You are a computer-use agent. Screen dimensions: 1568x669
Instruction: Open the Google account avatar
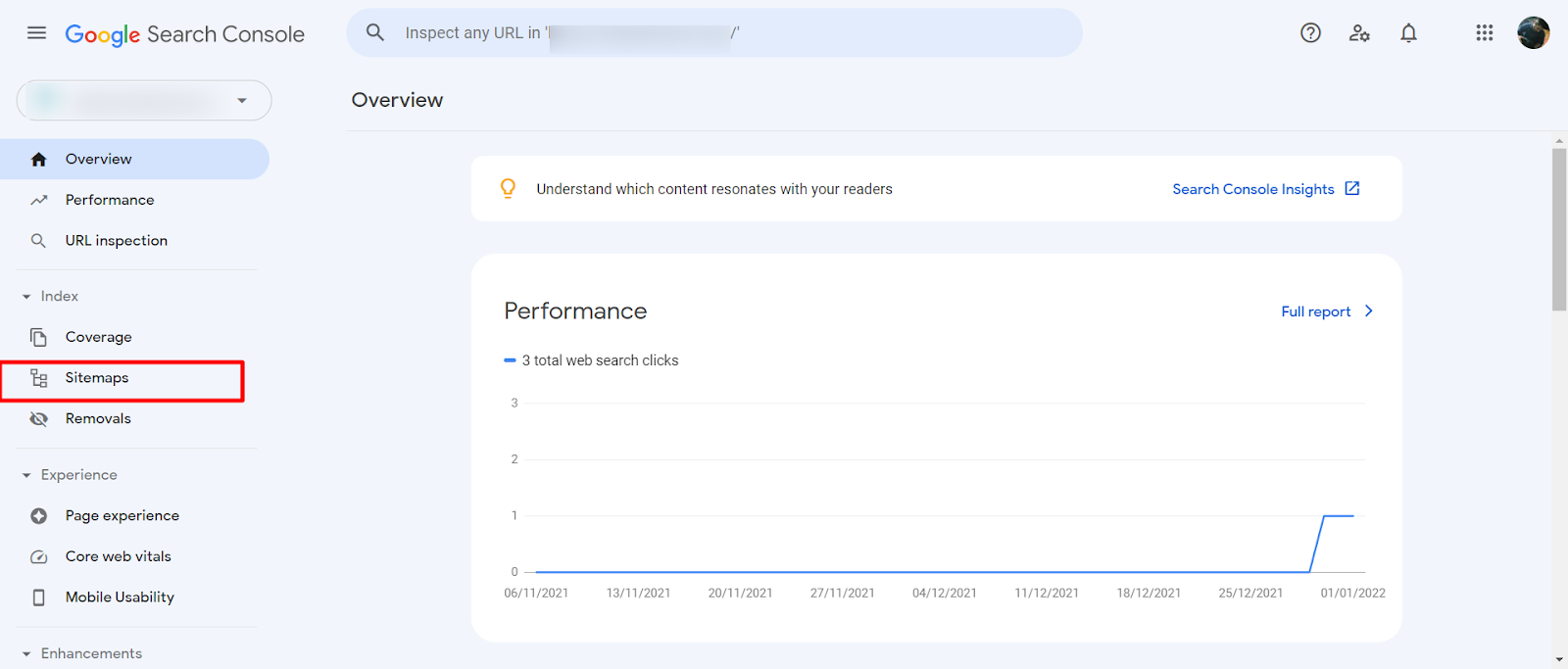click(1533, 32)
